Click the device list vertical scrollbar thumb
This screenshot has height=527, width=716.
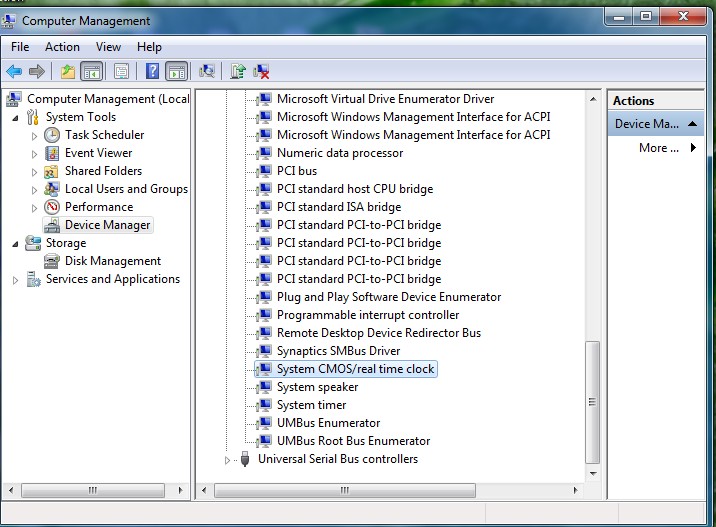point(592,402)
